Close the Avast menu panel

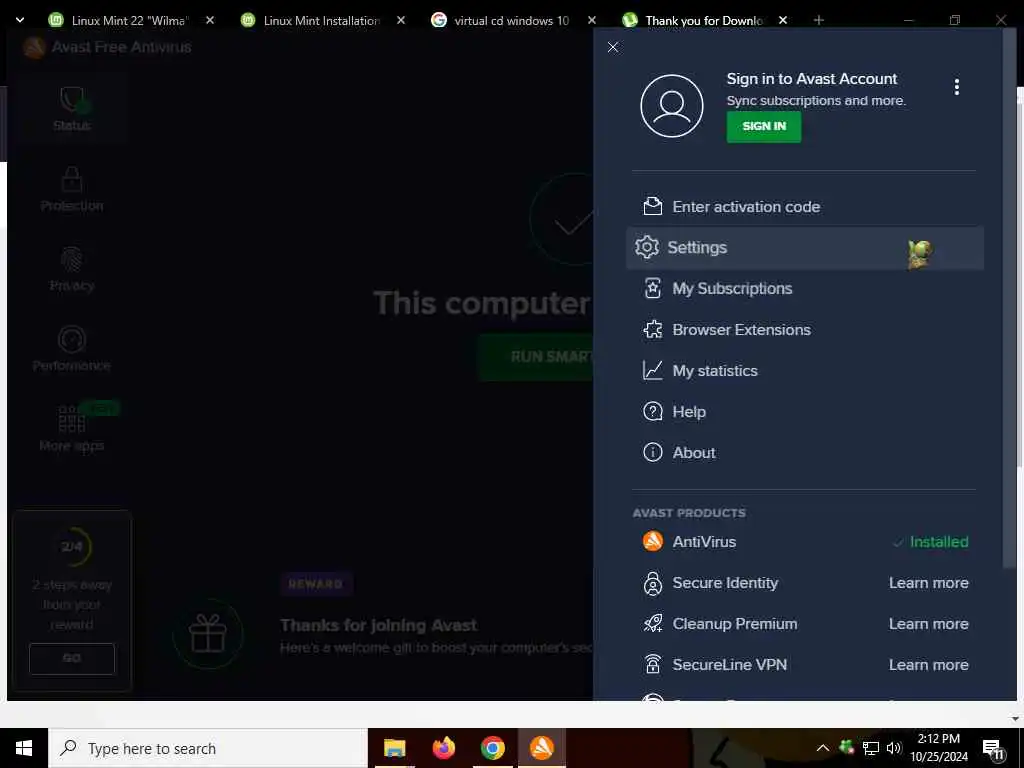(613, 47)
